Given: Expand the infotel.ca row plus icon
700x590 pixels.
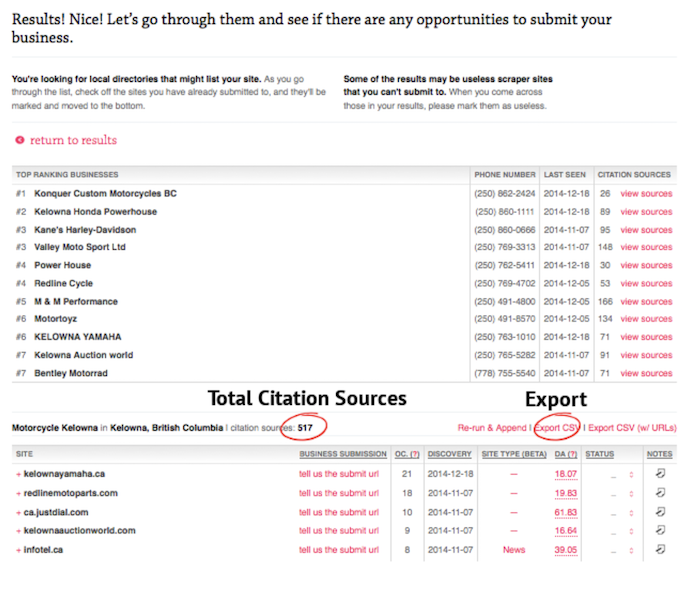Looking at the screenshot, I should coord(18,550).
